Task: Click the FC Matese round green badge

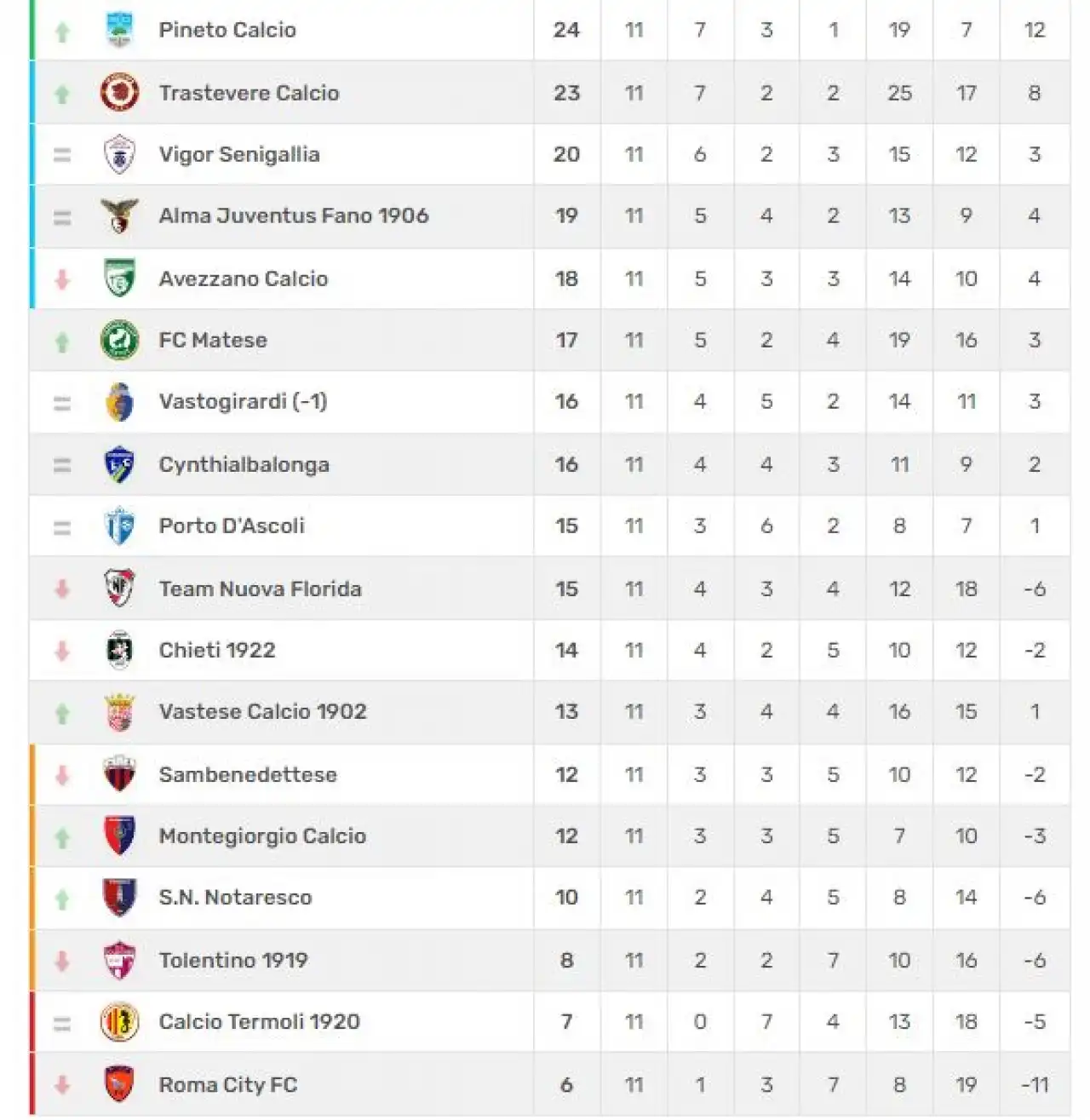Action: [119, 341]
